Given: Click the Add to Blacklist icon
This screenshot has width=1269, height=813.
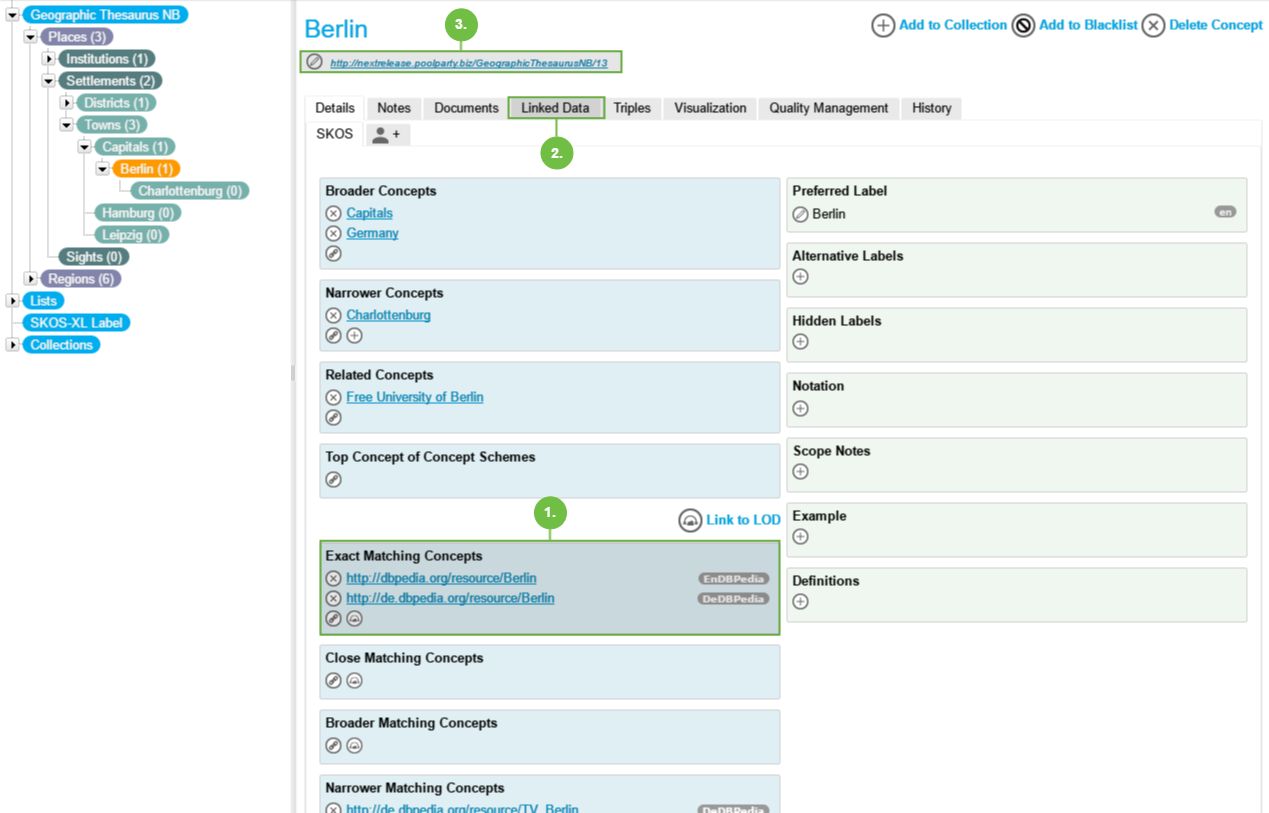Looking at the screenshot, I should click(1023, 26).
